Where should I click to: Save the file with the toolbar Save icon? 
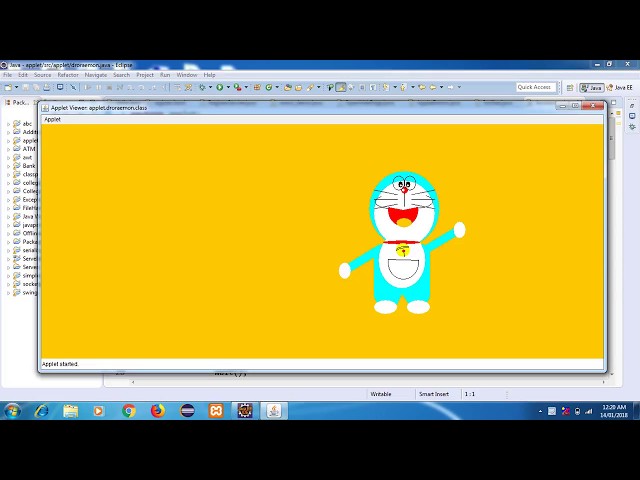(x=26, y=87)
